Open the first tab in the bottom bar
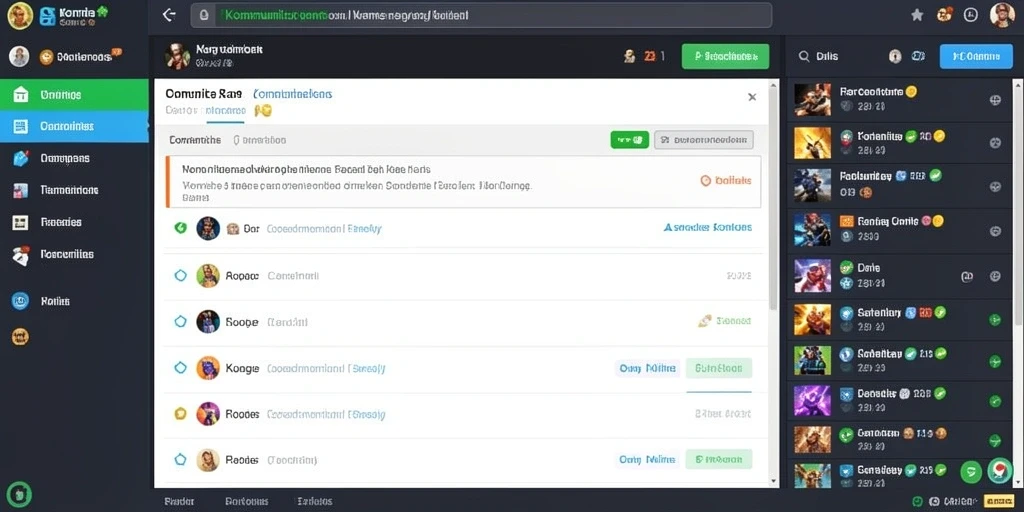Viewport: 1024px width, 512px height. [179, 502]
